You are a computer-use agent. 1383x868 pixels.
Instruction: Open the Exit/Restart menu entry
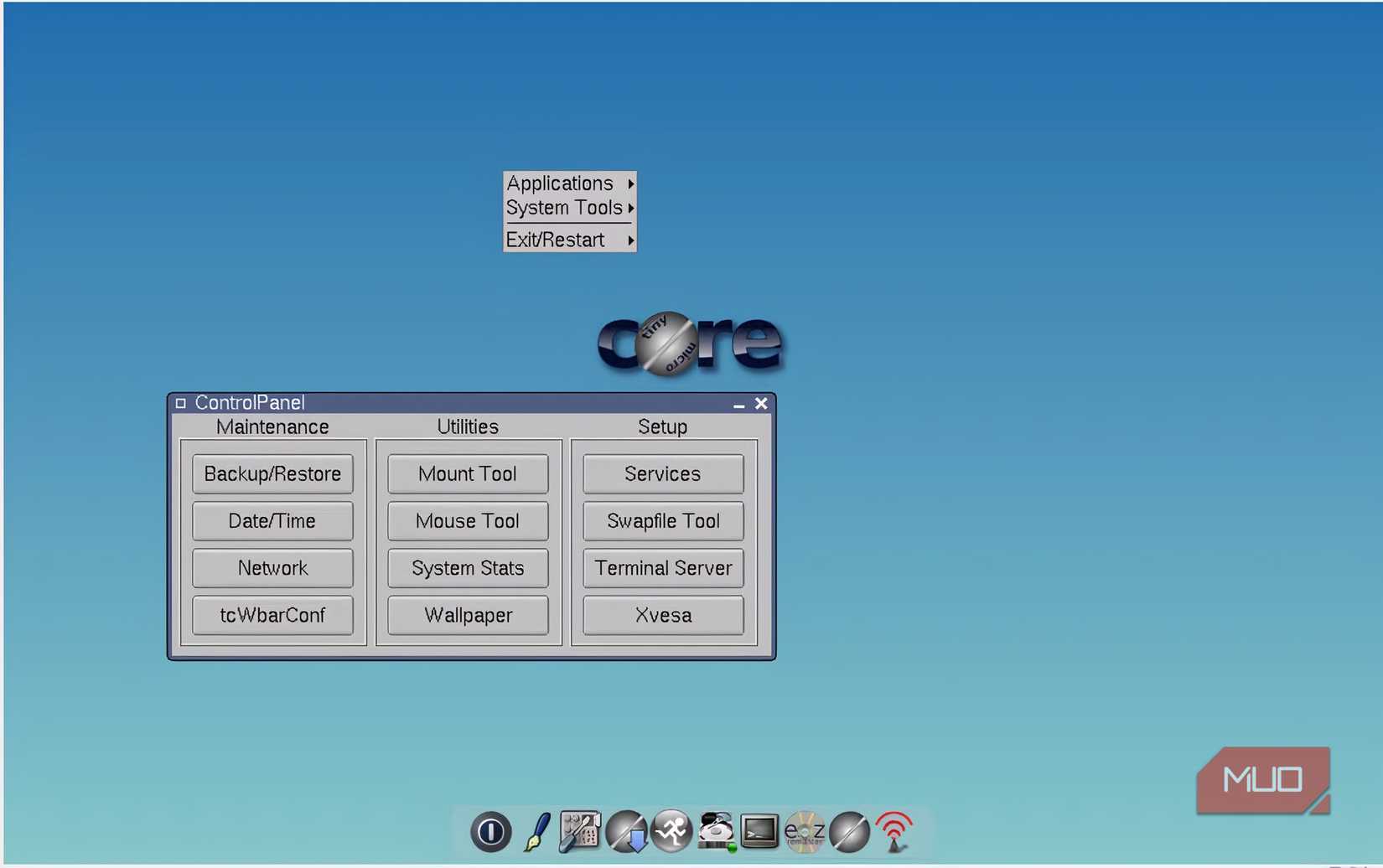[x=556, y=240]
